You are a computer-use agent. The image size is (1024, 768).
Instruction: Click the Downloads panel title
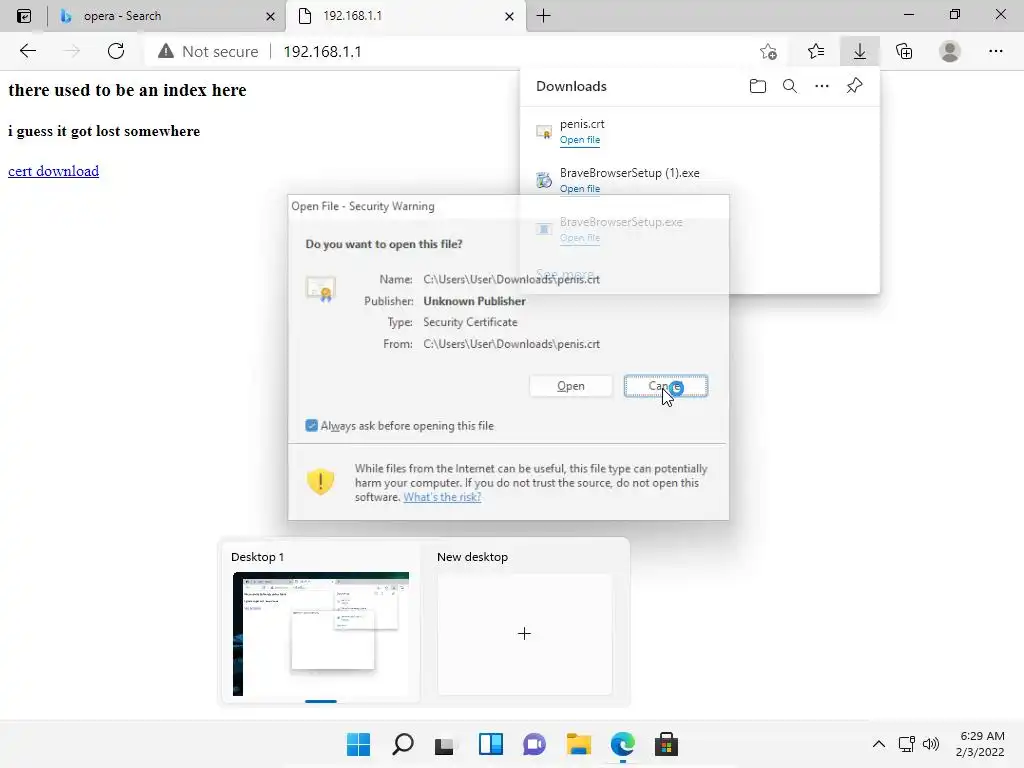[x=571, y=86]
